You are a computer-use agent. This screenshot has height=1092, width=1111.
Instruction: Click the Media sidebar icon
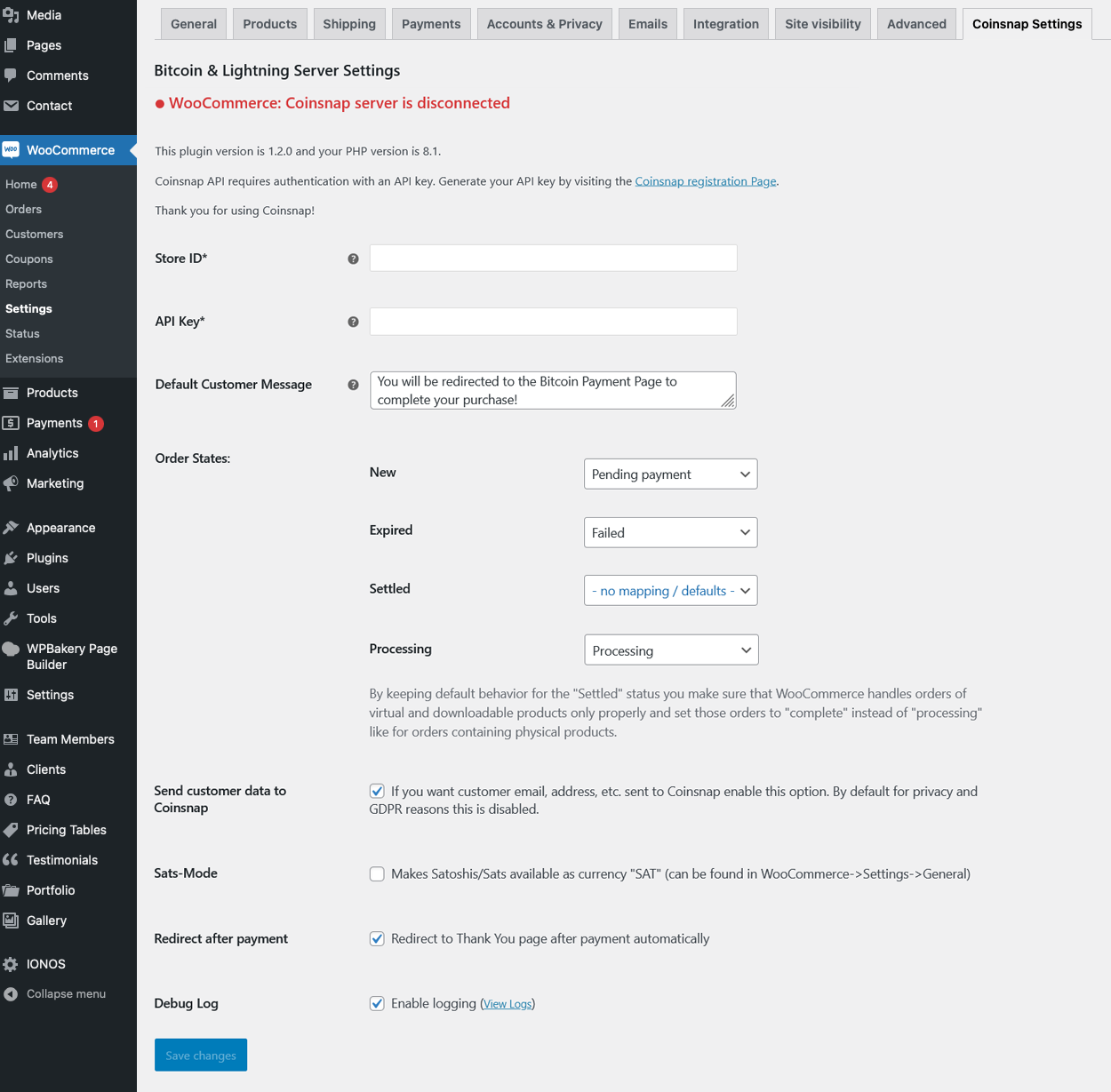tap(11, 15)
